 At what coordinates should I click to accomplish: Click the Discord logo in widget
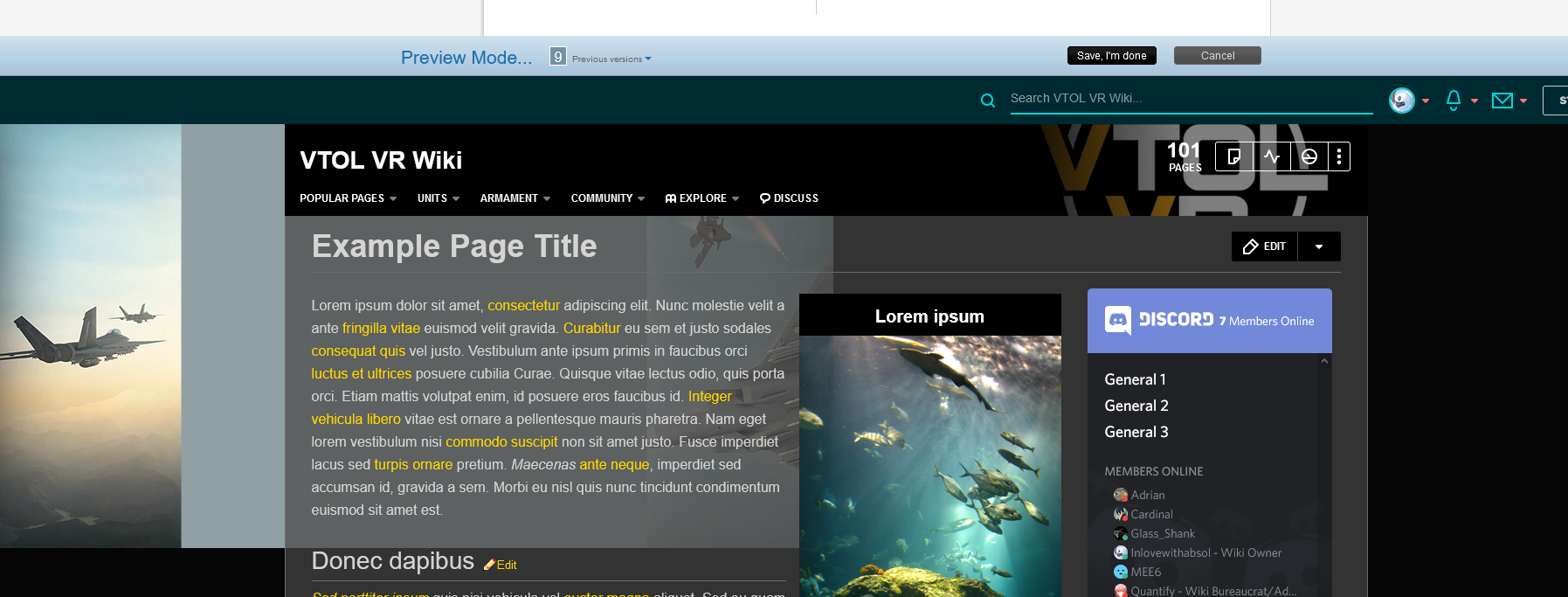click(x=1159, y=320)
